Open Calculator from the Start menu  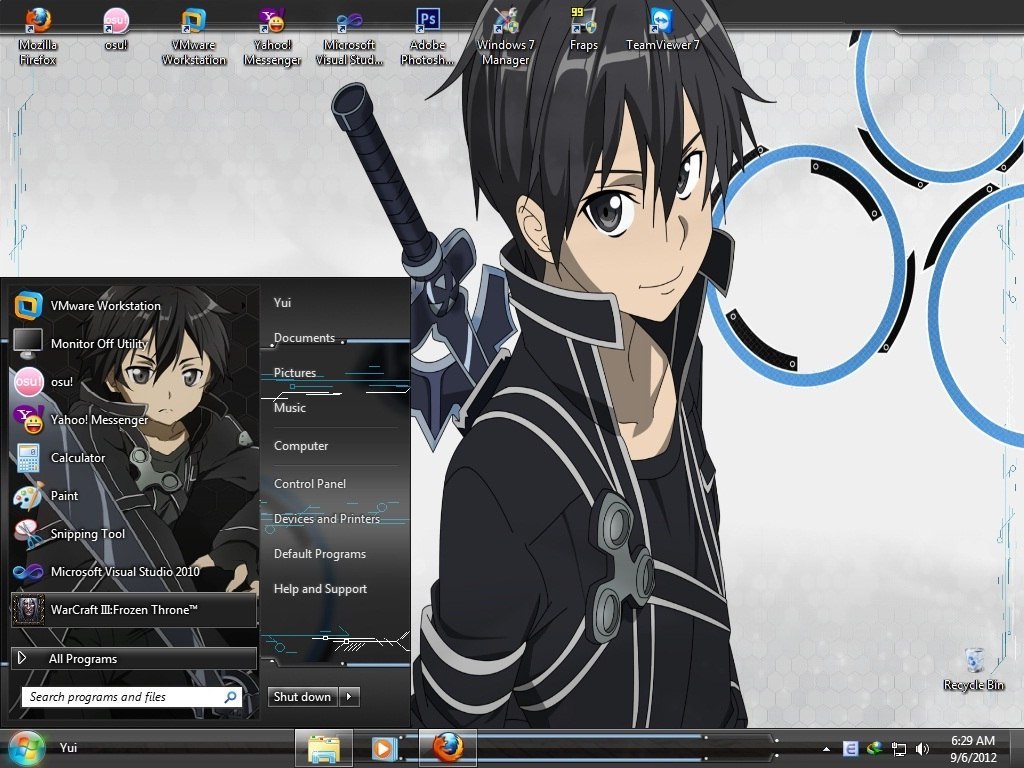tap(134, 458)
